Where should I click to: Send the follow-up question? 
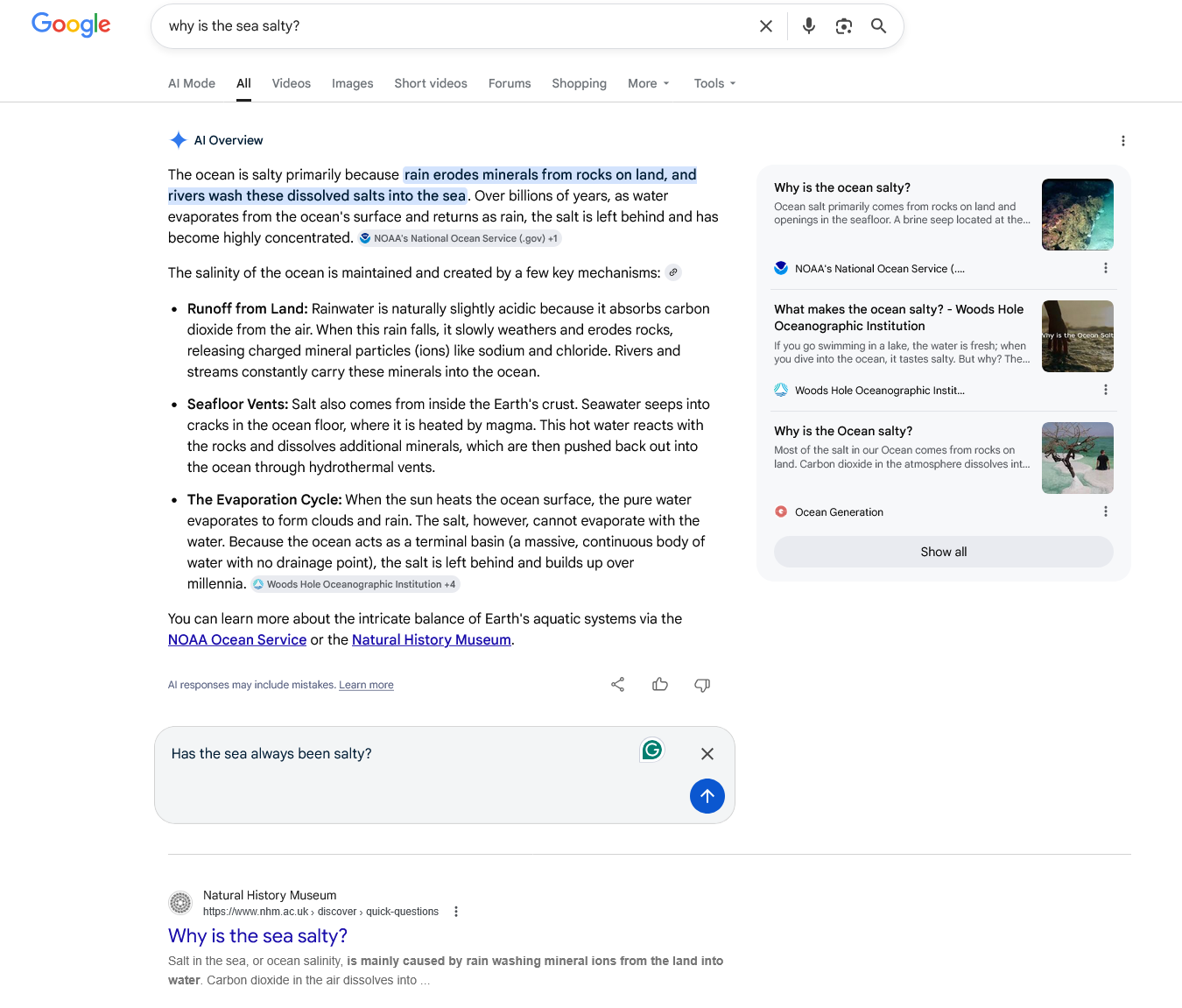tap(707, 796)
